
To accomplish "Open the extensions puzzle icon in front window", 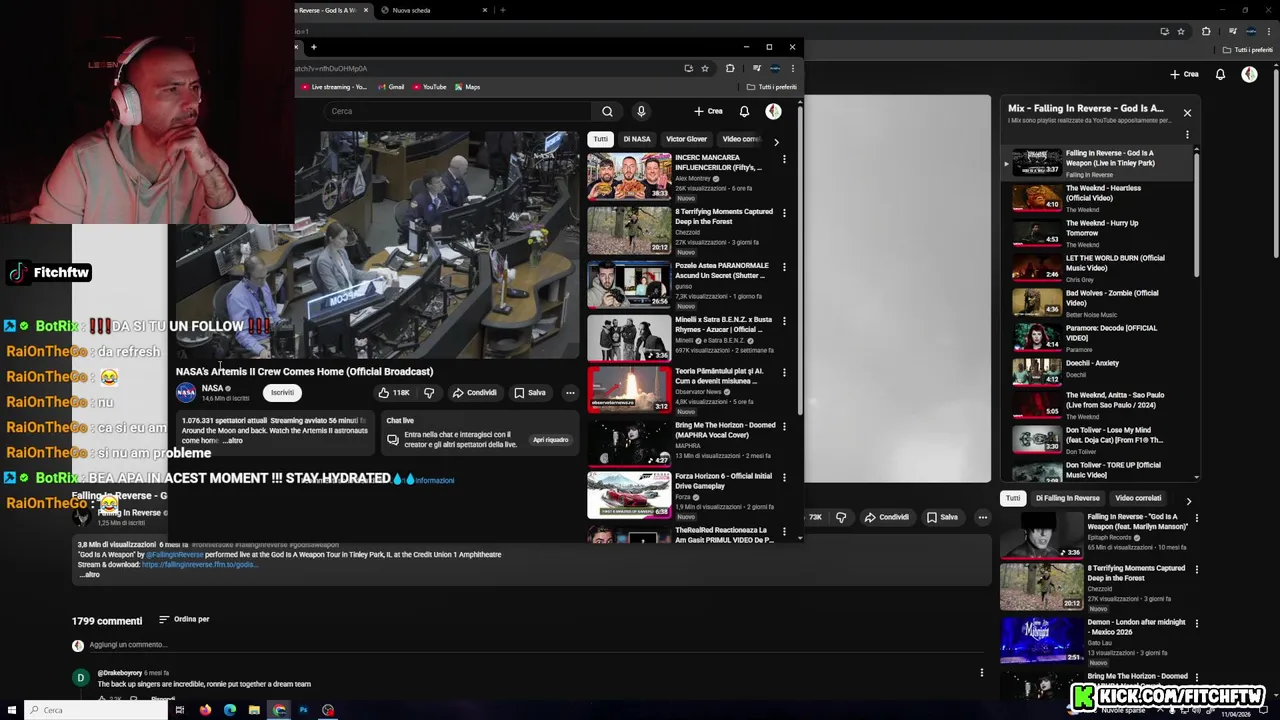I will click(x=730, y=68).
